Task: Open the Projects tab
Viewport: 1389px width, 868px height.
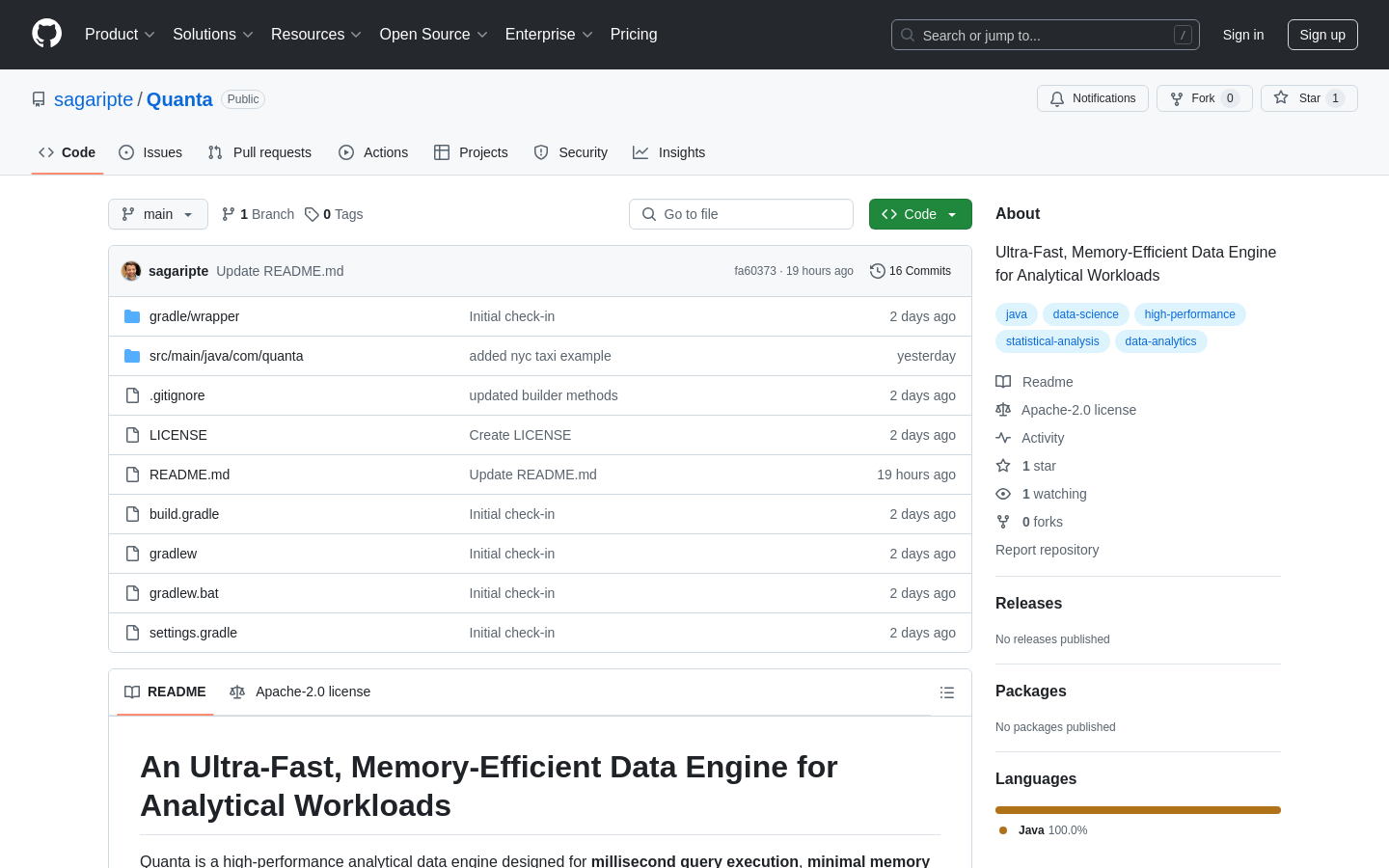Action: [x=471, y=152]
